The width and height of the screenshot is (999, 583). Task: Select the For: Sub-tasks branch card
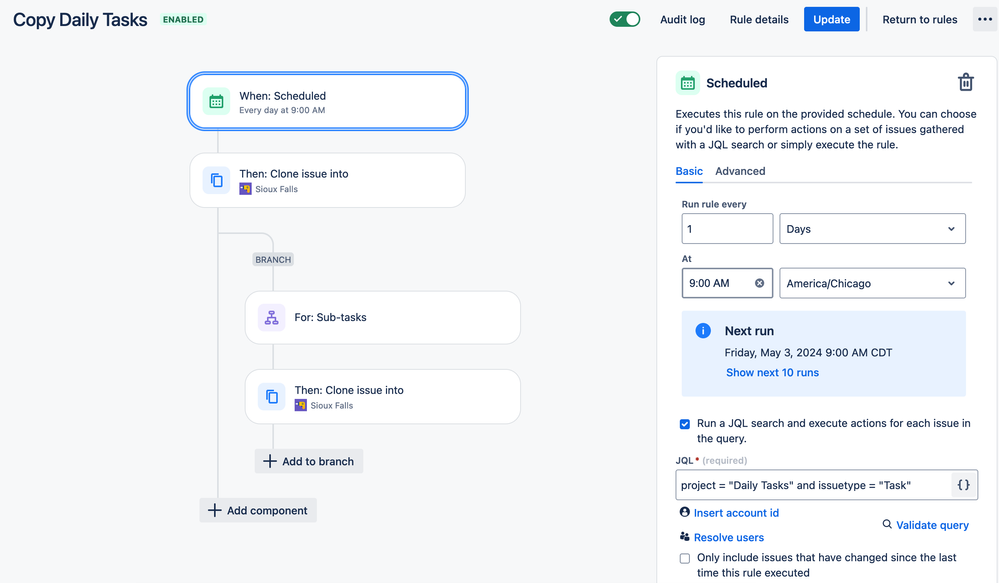pos(382,317)
